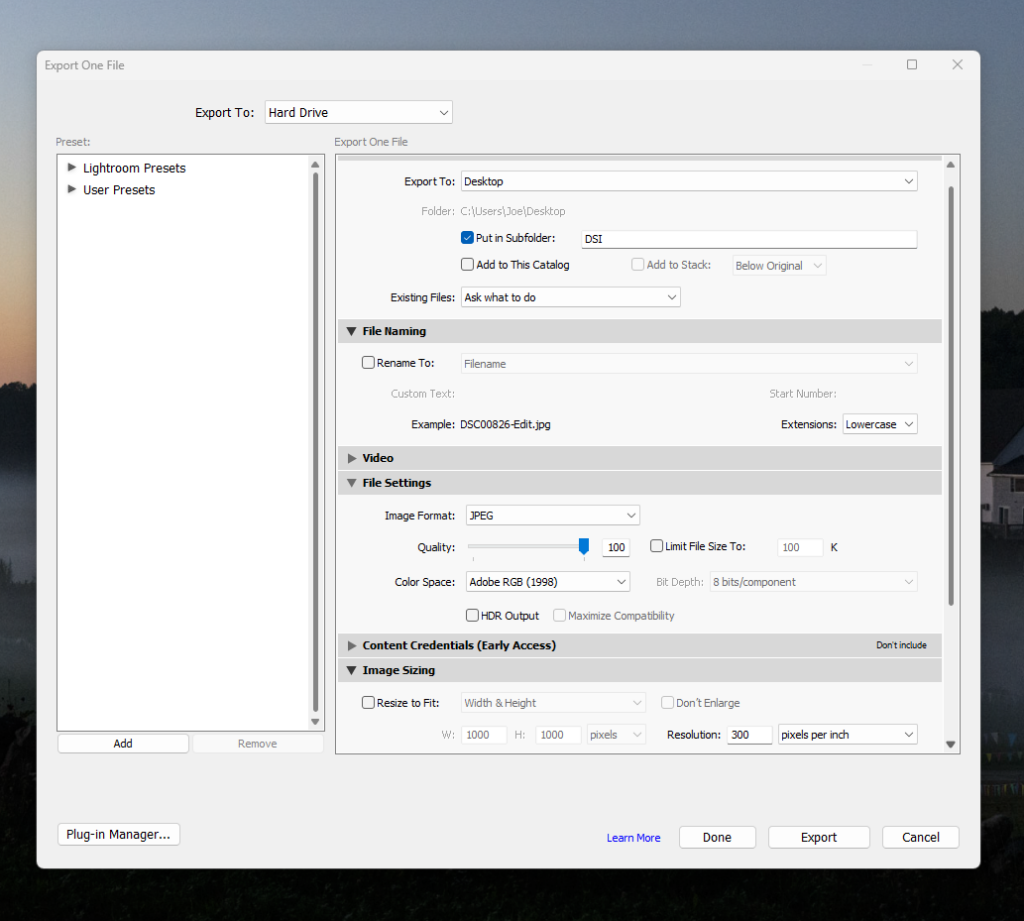
Task: Expand the Video section triangle
Action: (351, 458)
